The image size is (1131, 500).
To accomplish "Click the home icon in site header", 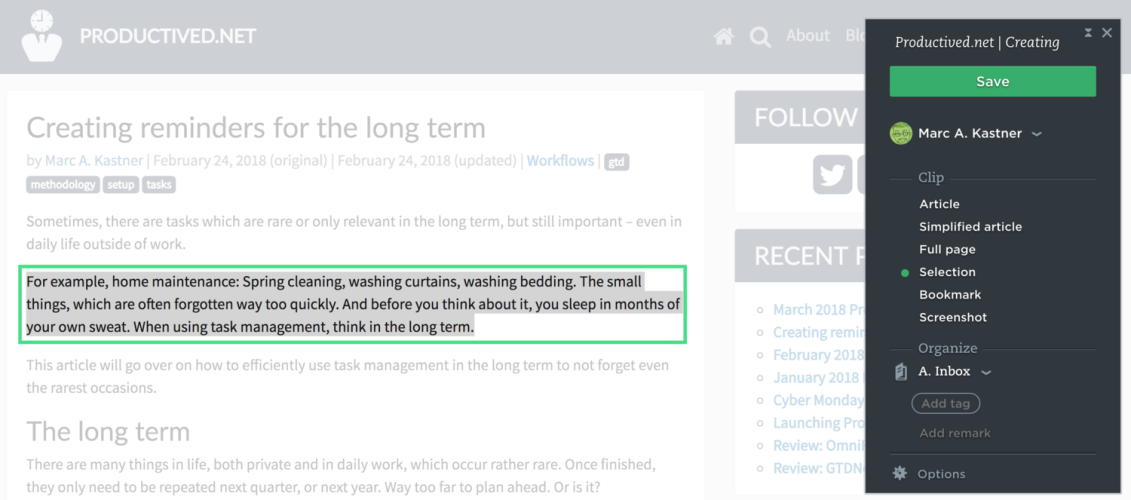I will coord(723,36).
